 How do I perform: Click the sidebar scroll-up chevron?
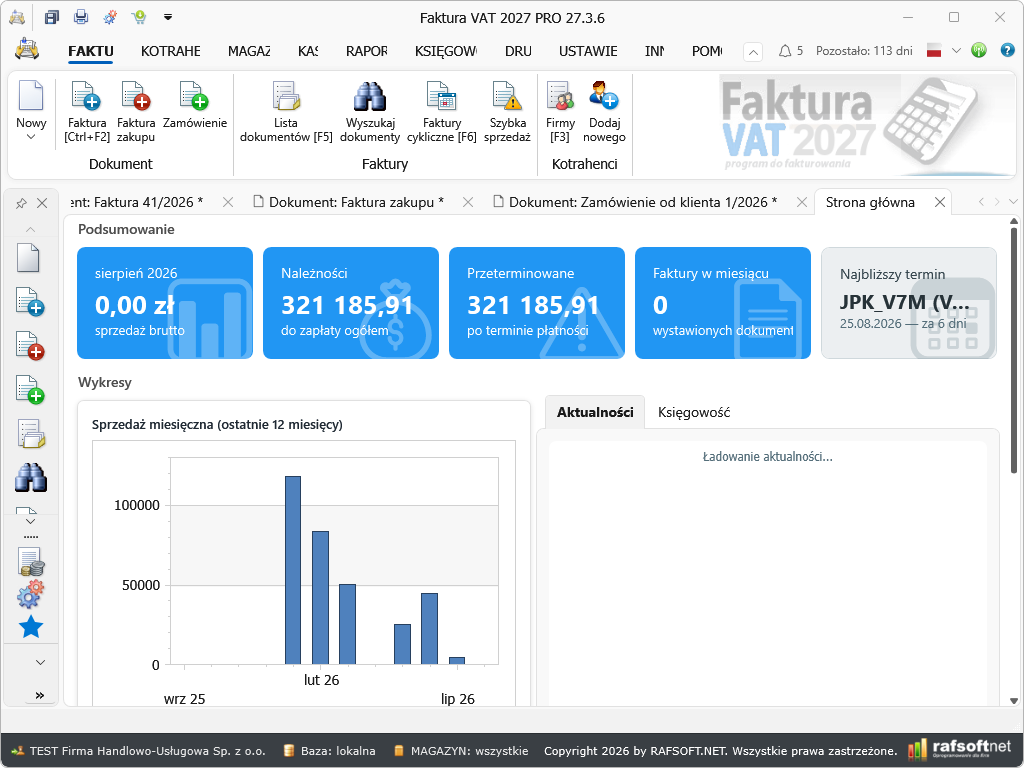(30, 229)
